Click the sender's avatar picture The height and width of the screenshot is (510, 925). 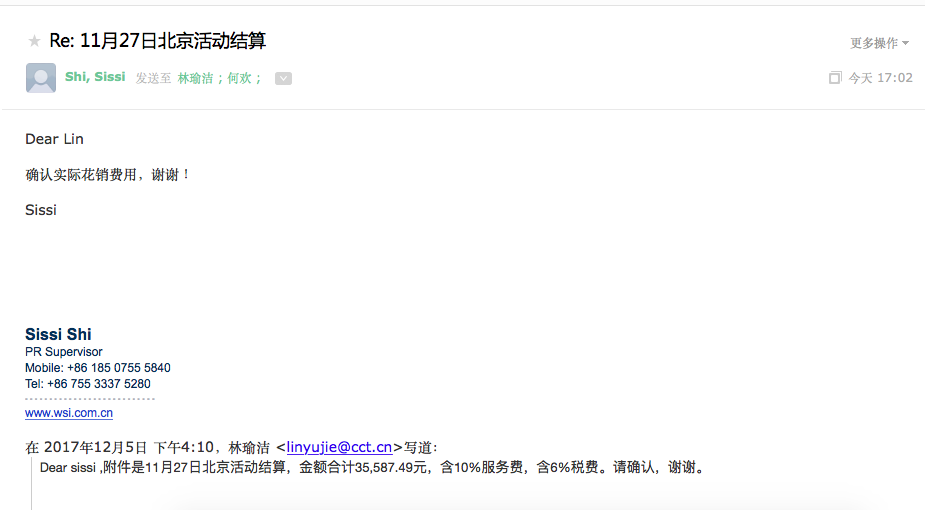tap(41, 78)
